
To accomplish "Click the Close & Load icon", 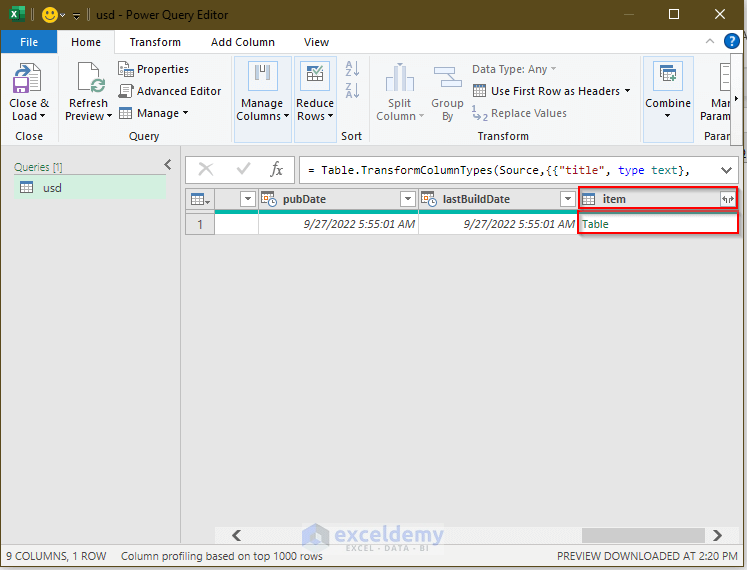I will click(x=27, y=79).
